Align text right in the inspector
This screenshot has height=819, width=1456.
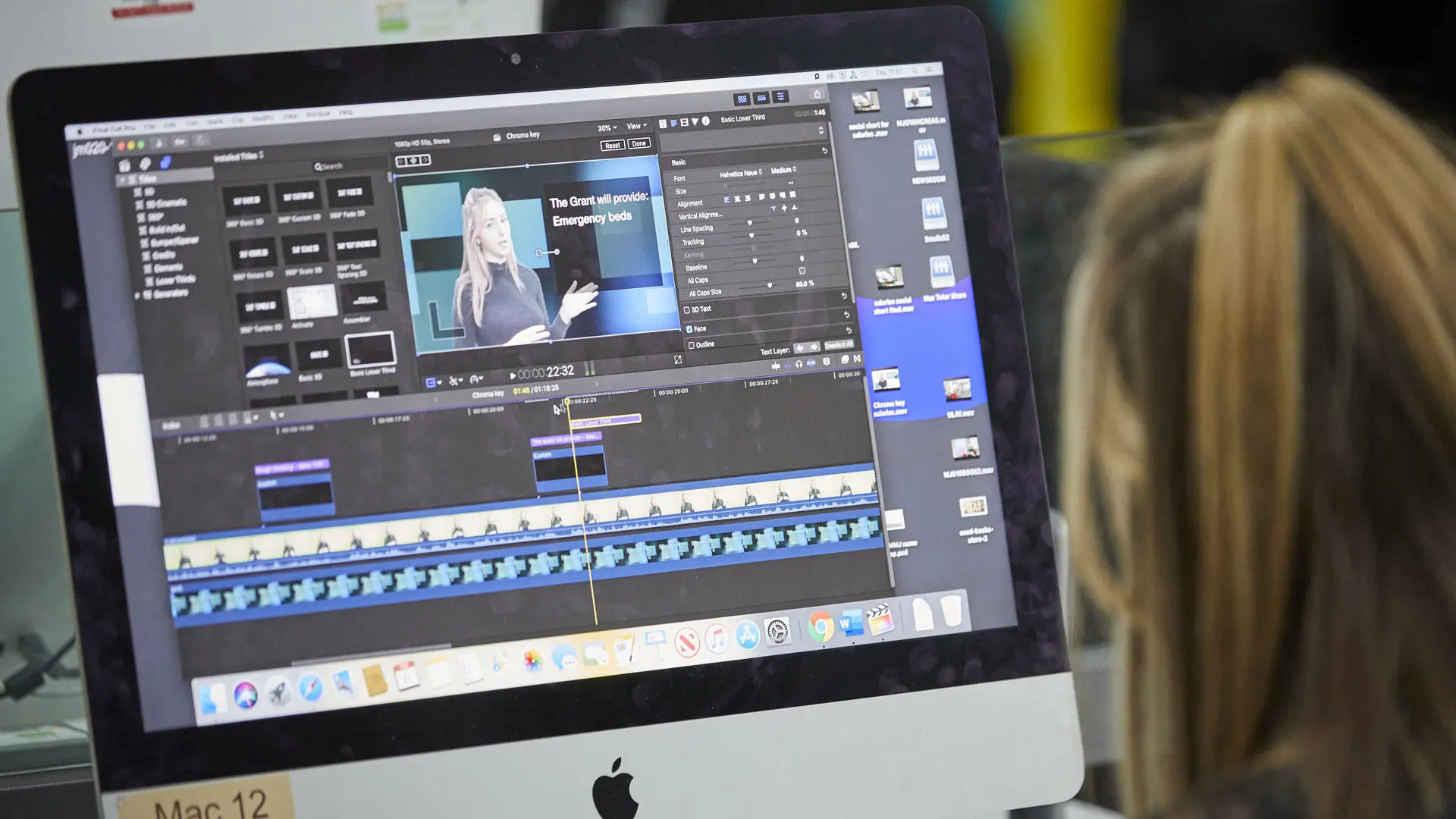(x=748, y=199)
